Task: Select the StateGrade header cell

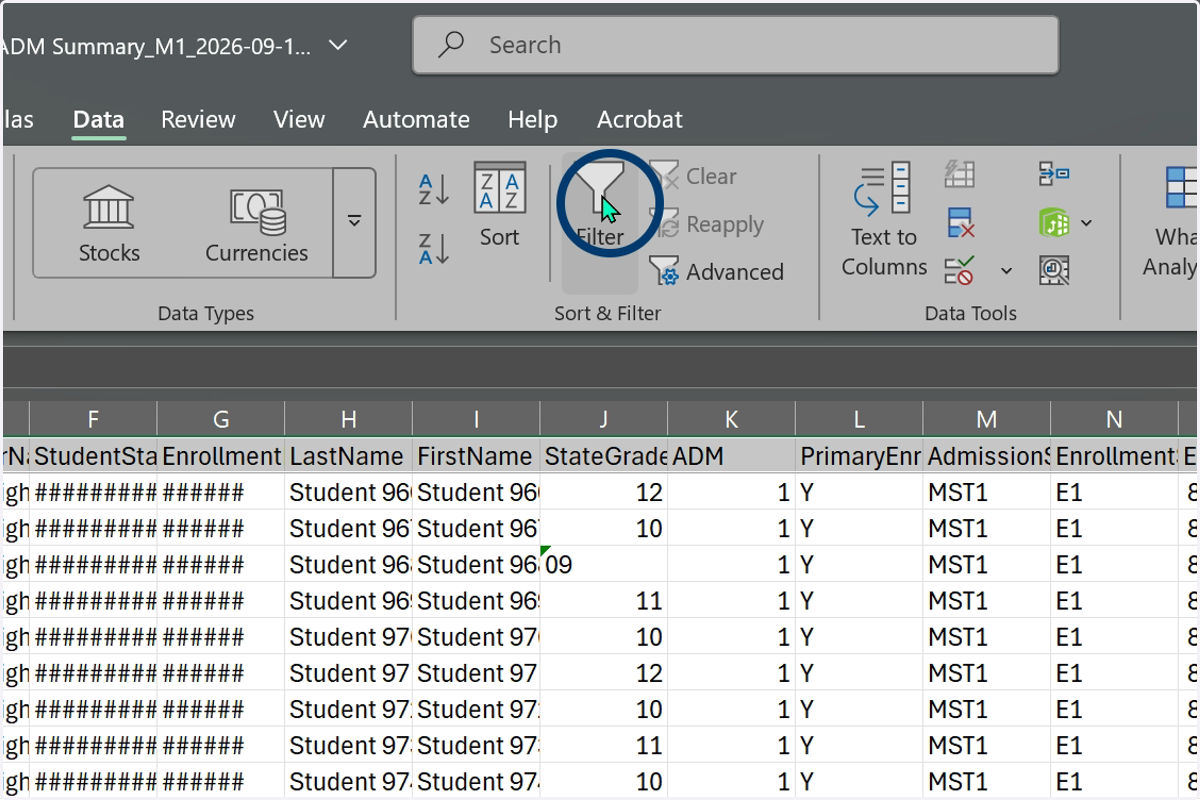Action: 604,456
